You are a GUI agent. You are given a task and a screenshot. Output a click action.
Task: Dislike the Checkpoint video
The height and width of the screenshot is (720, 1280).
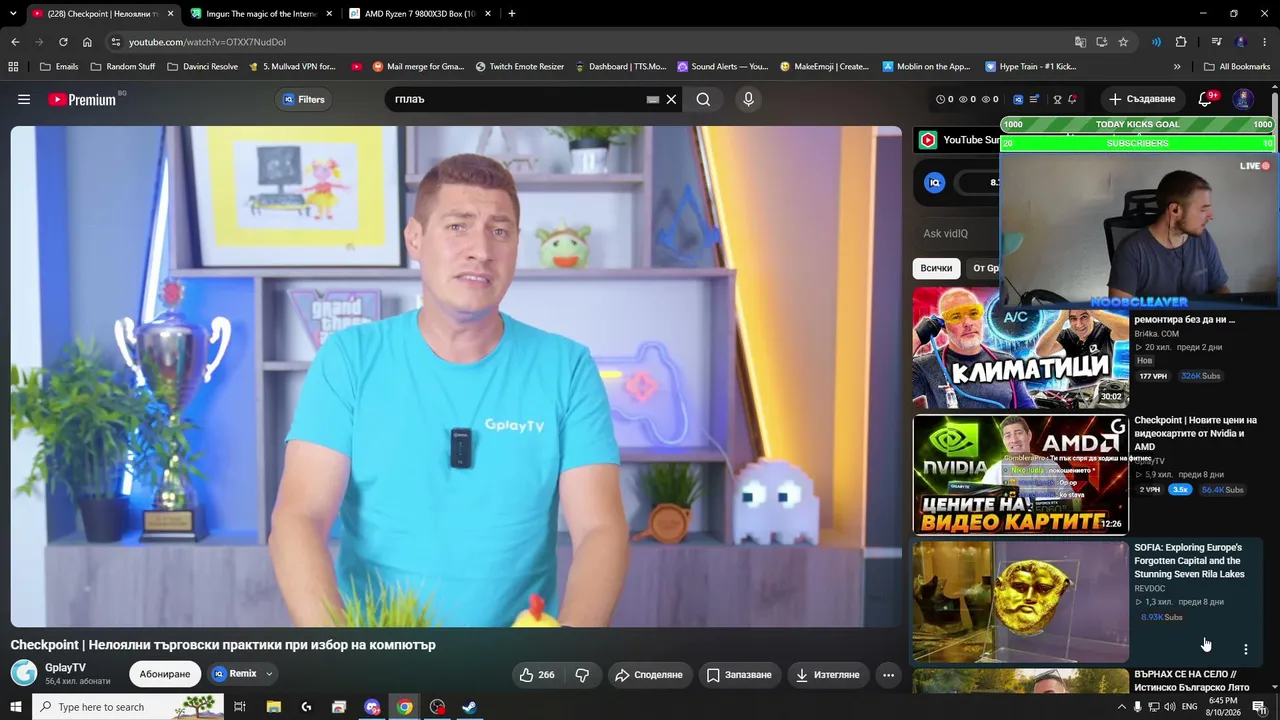pos(582,675)
